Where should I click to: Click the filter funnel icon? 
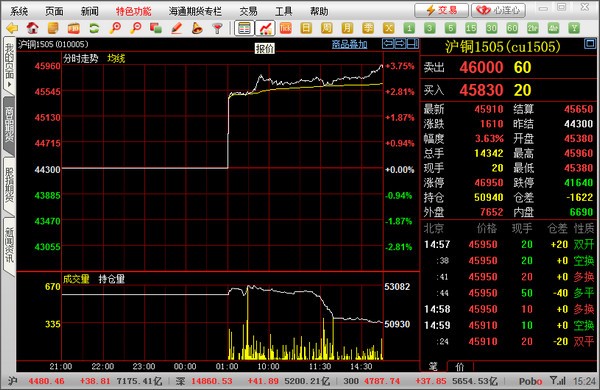217,28
